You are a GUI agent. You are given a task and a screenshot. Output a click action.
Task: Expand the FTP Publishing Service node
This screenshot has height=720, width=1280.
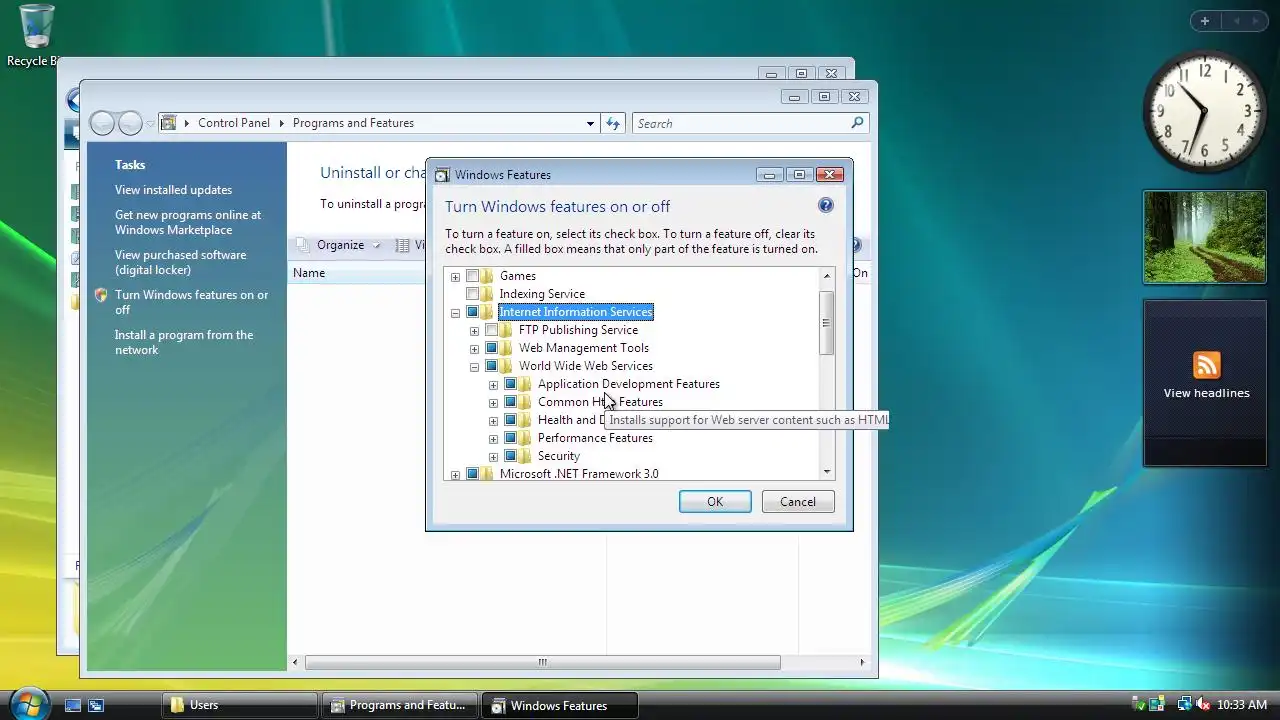(474, 331)
